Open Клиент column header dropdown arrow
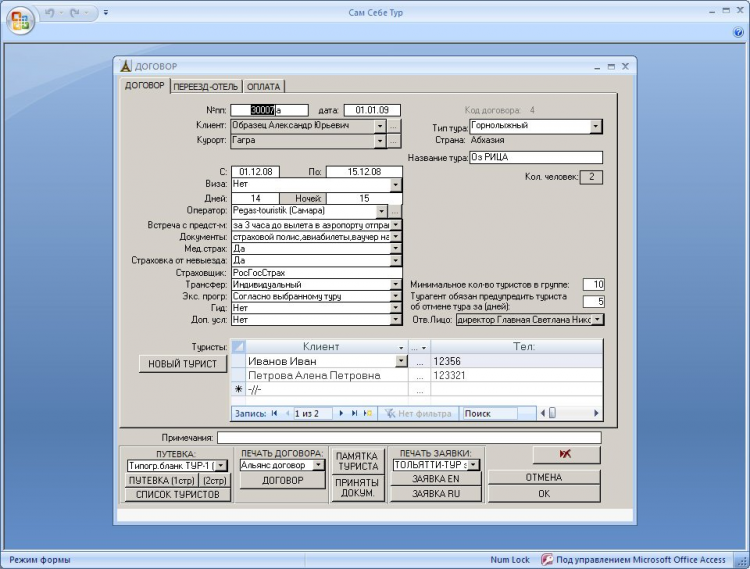The width and height of the screenshot is (750, 569). click(401, 348)
